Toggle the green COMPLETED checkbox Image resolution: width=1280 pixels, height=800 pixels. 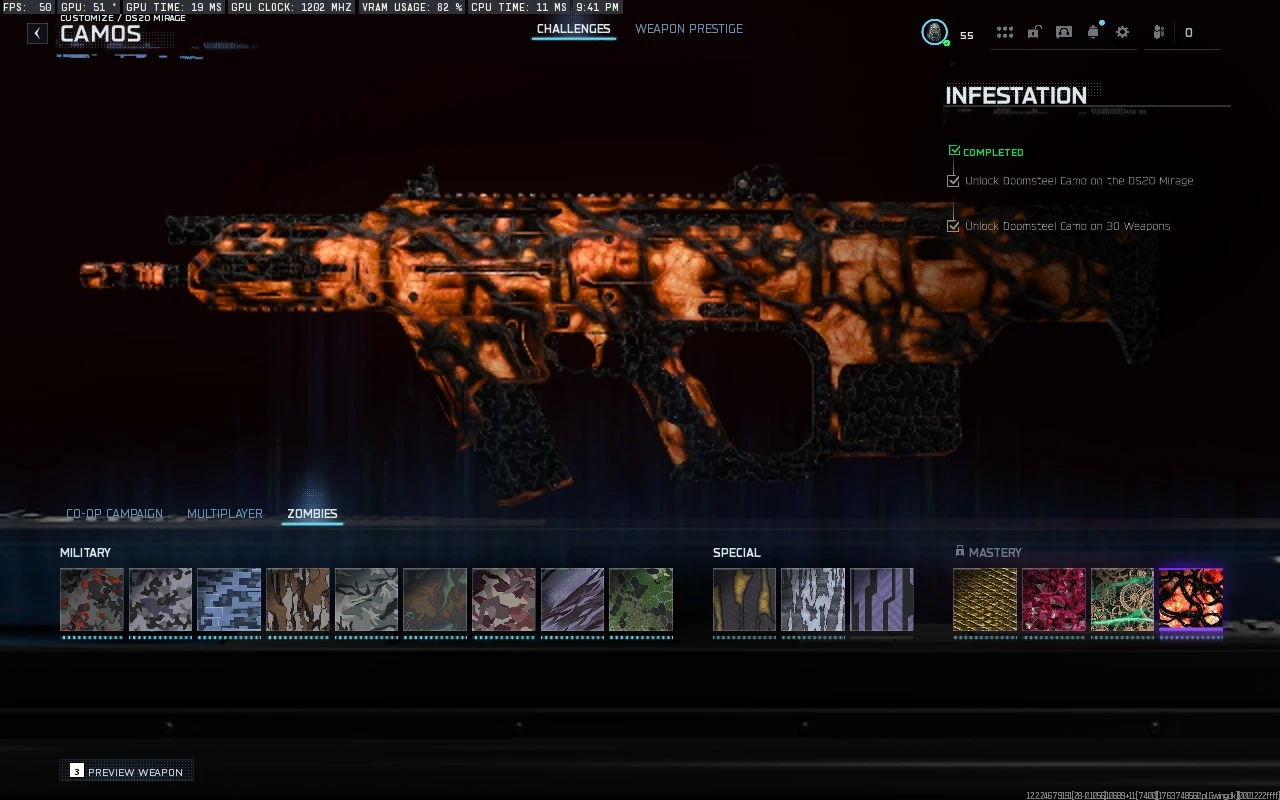953,150
